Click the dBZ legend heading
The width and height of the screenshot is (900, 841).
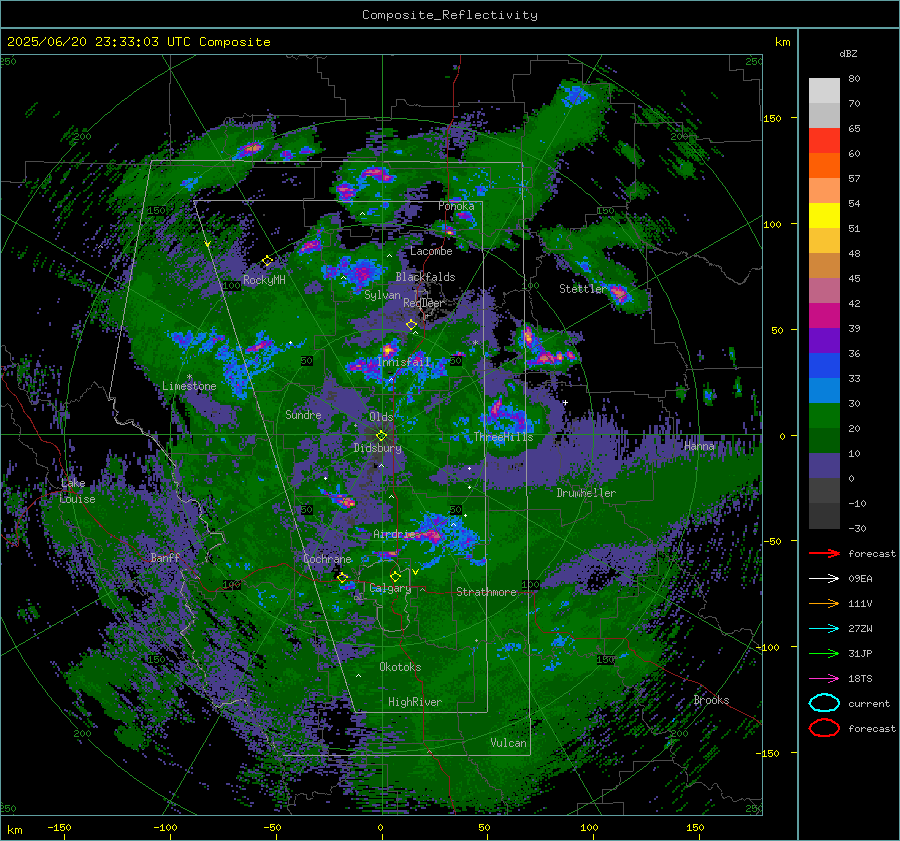[x=848, y=54]
